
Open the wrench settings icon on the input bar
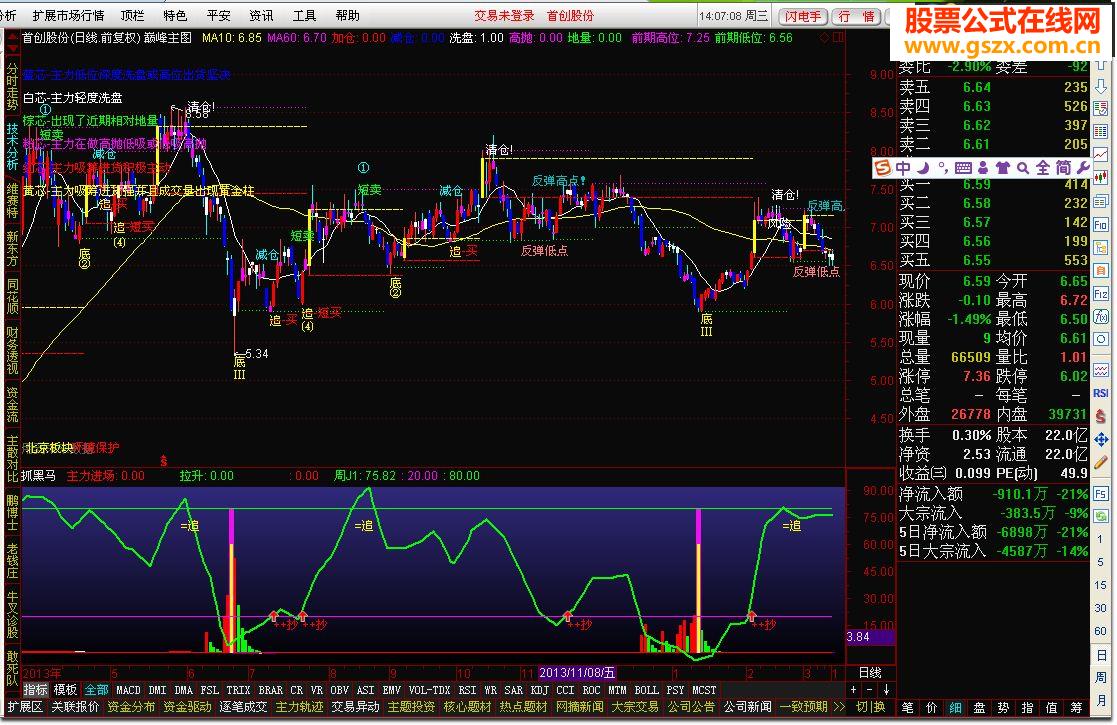pyautogui.click(x=1083, y=167)
